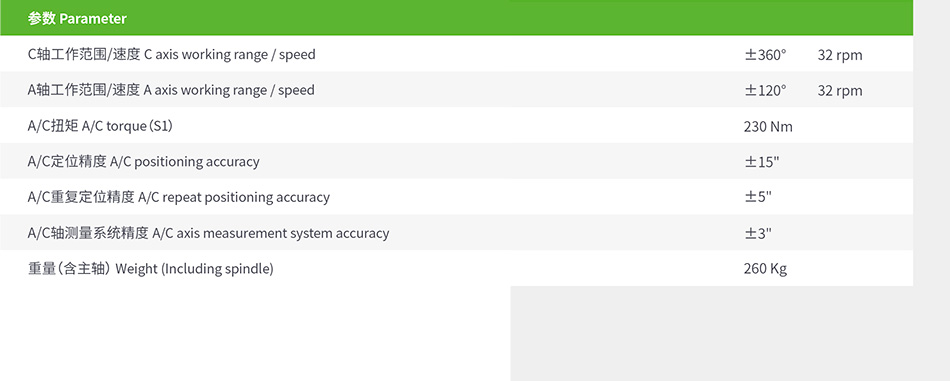
Task: Click the ±360° value for C axis
Action: [765, 55]
